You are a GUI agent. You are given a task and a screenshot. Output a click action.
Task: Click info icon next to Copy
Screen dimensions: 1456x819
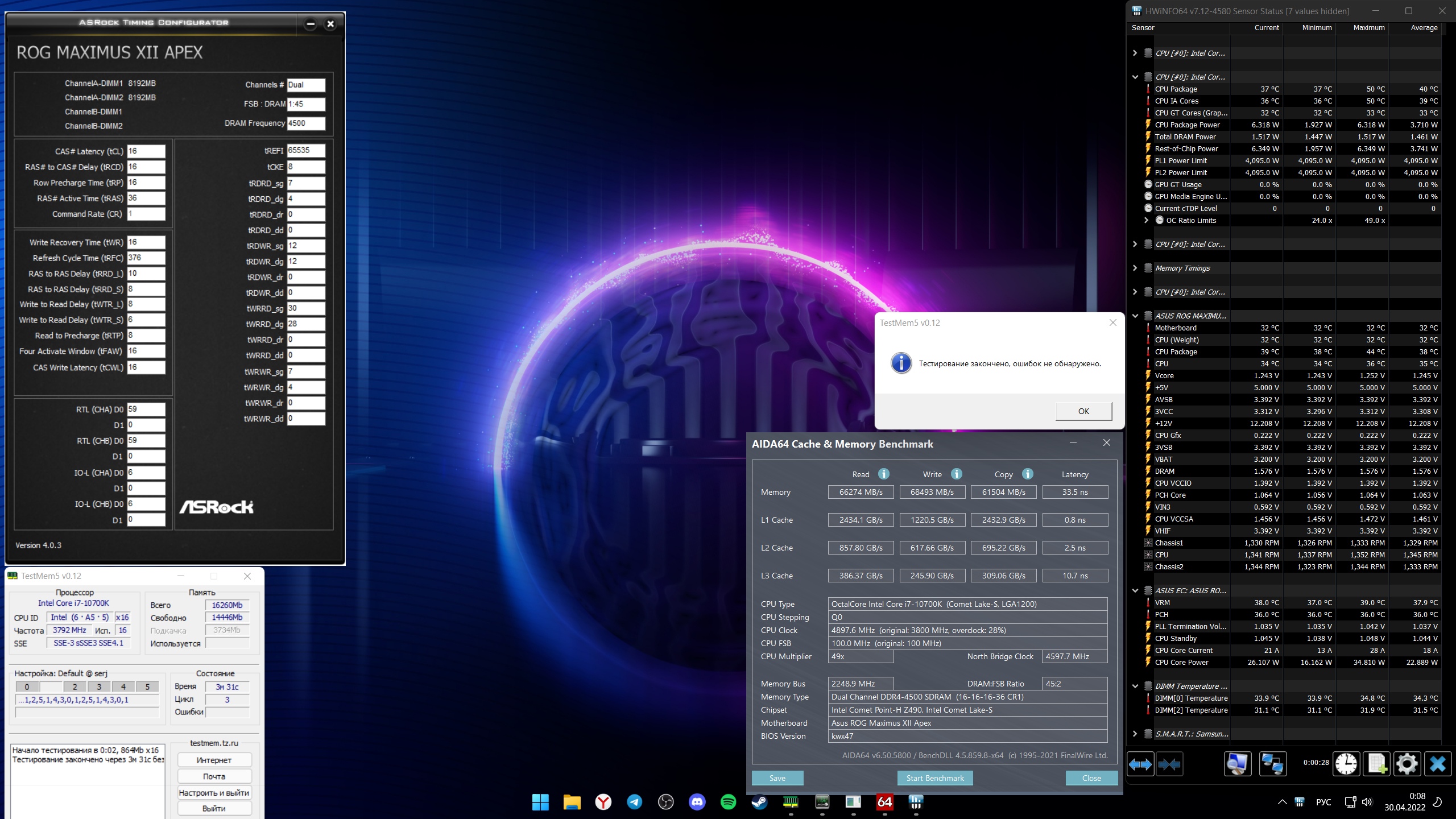1027,474
